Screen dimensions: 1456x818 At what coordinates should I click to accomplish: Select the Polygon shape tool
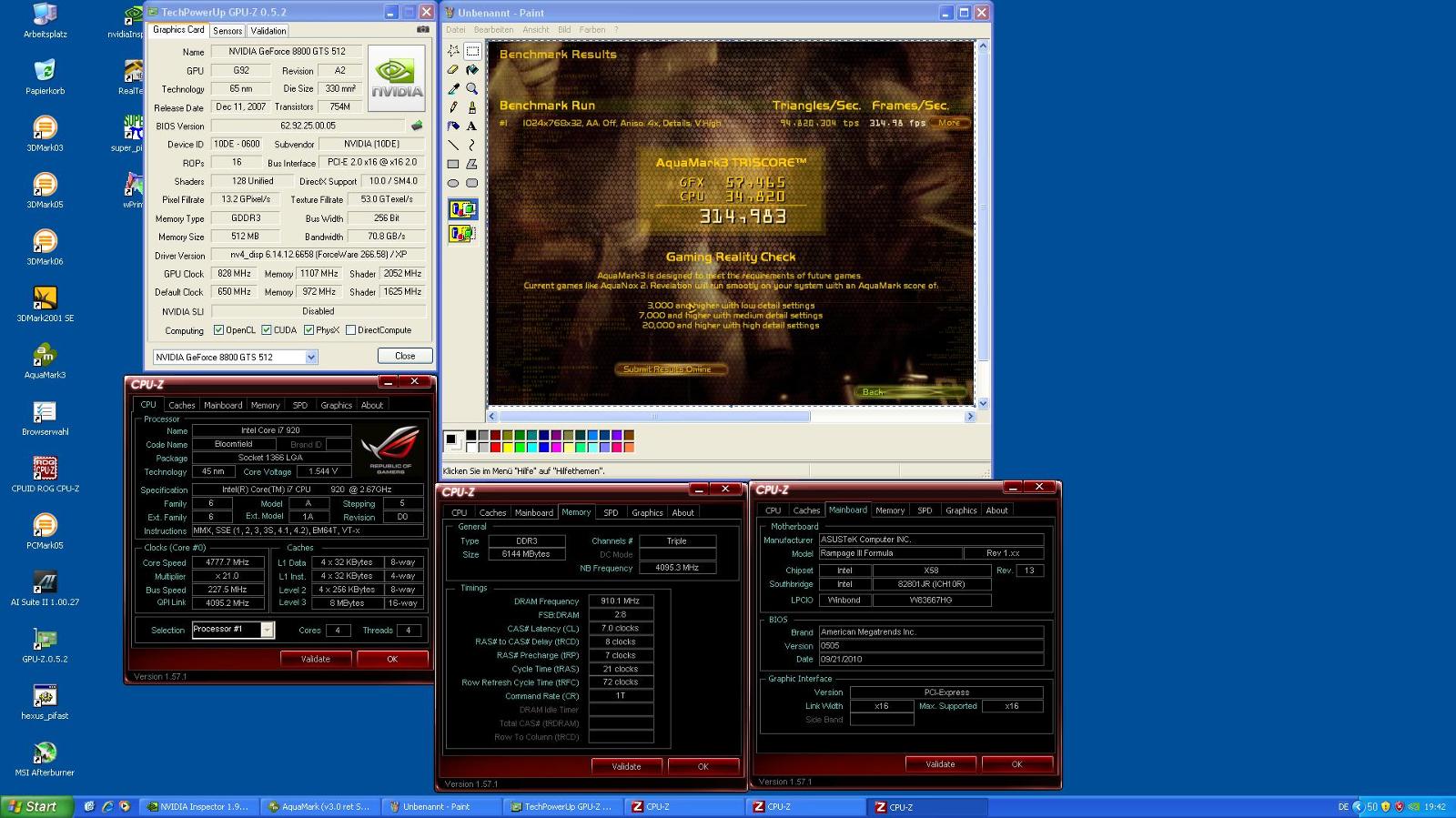pos(472,164)
